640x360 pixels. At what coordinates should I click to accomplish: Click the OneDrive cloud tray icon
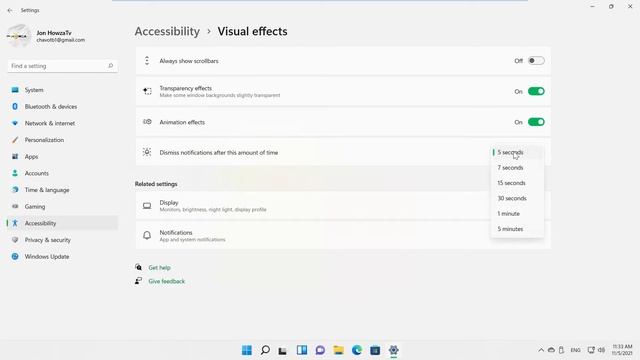[x=551, y=350]
